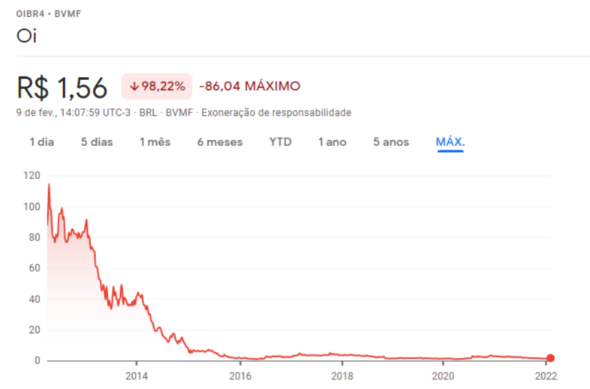Click the Oi company name heading
This screenshot has height=389, width=590.
(x=26, y=36)
